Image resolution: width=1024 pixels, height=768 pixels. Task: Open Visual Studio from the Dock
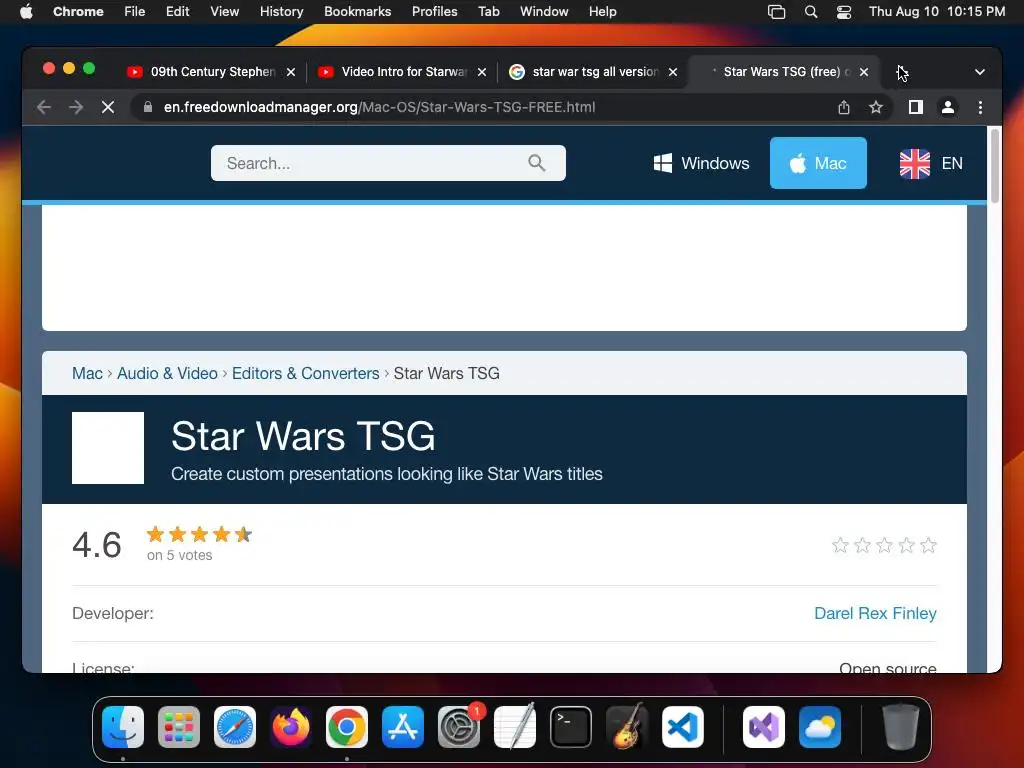[764, 727]
